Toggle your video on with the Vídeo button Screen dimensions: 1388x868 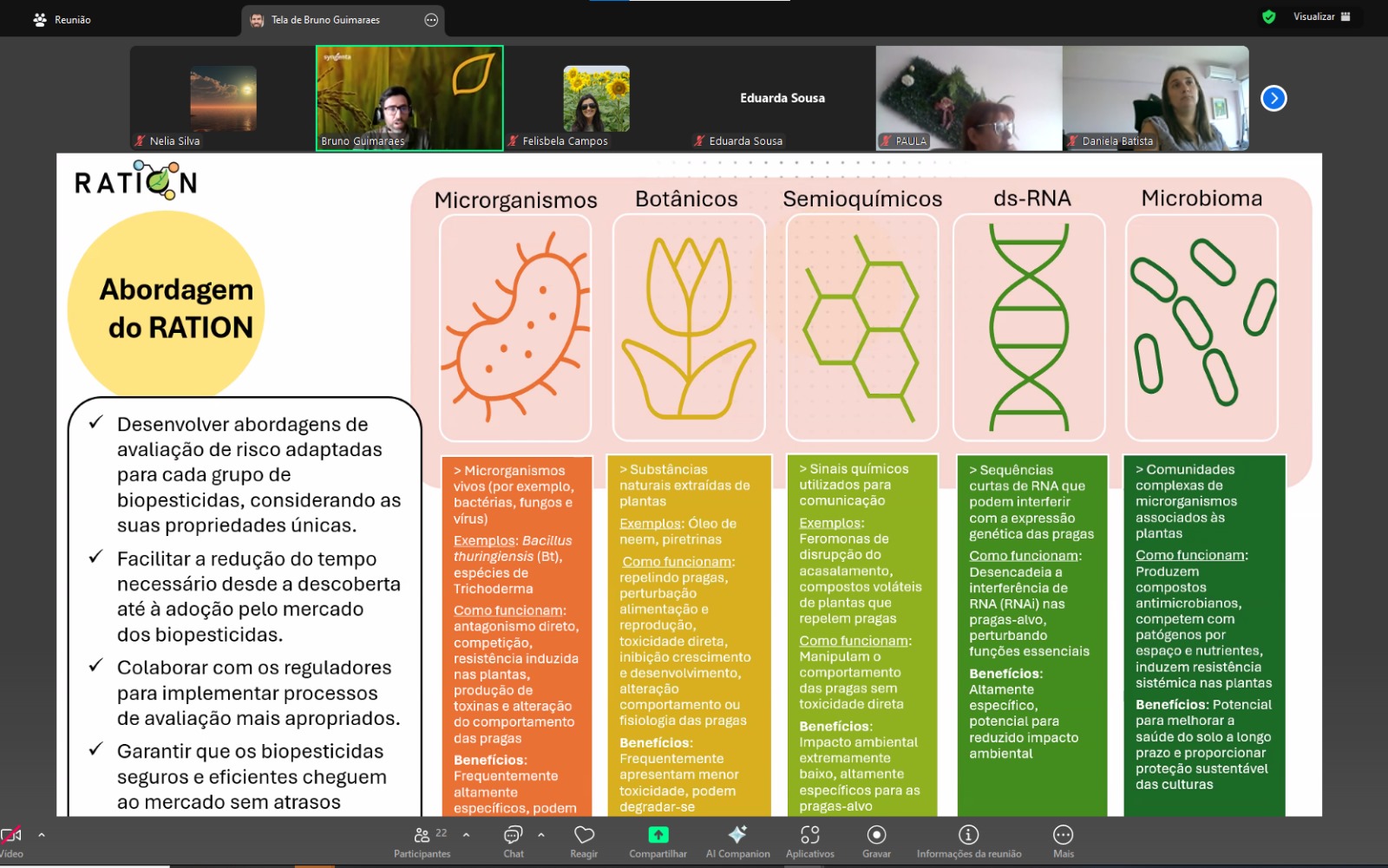[x=11, y=835]
